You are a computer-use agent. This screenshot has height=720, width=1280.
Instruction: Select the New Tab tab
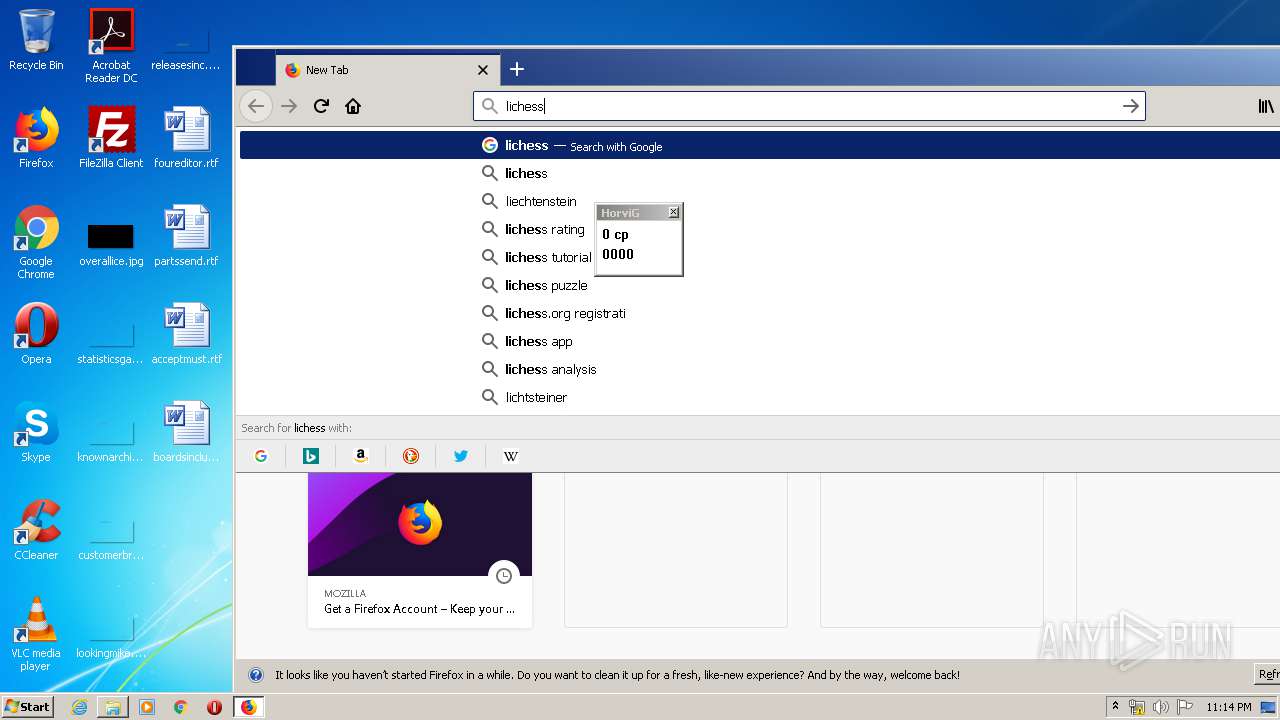pos(388,70)
